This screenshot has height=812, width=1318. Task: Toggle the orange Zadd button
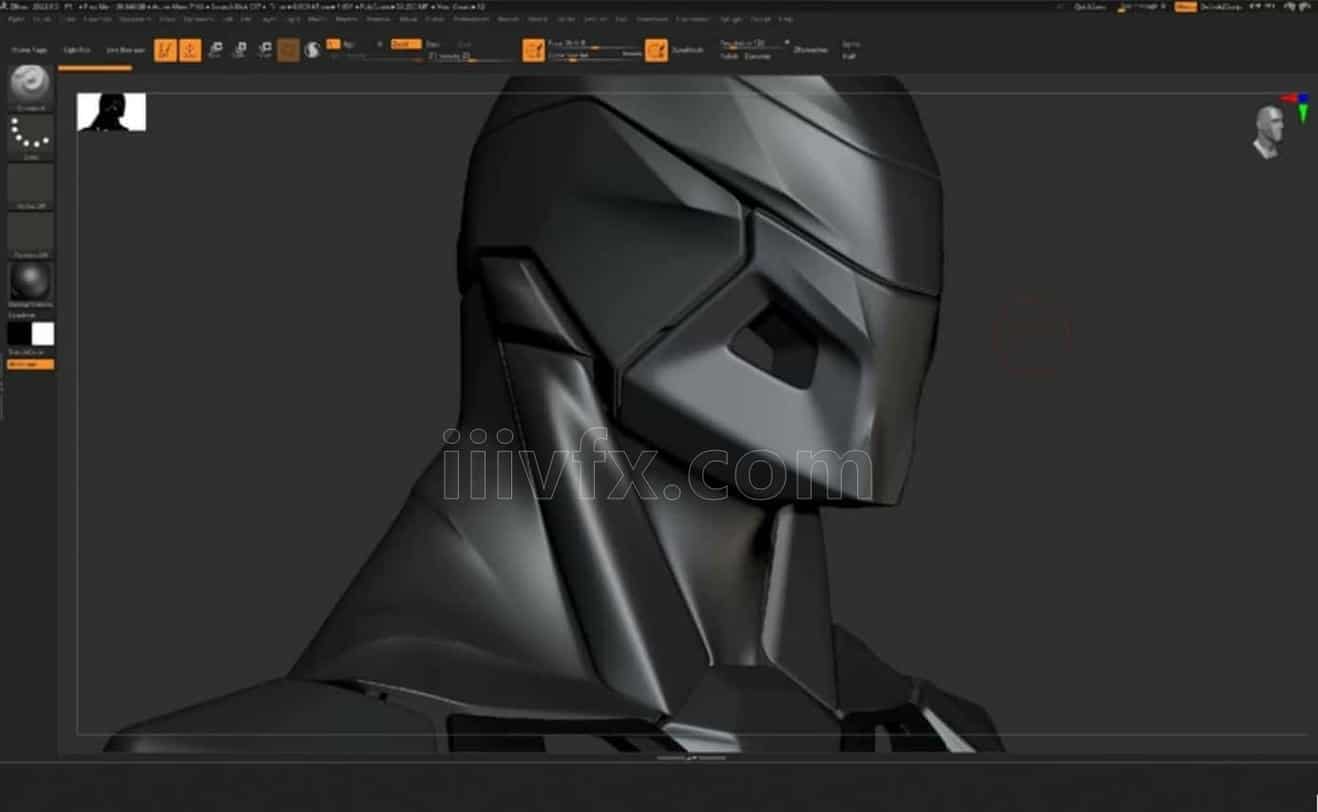(406, 44)
